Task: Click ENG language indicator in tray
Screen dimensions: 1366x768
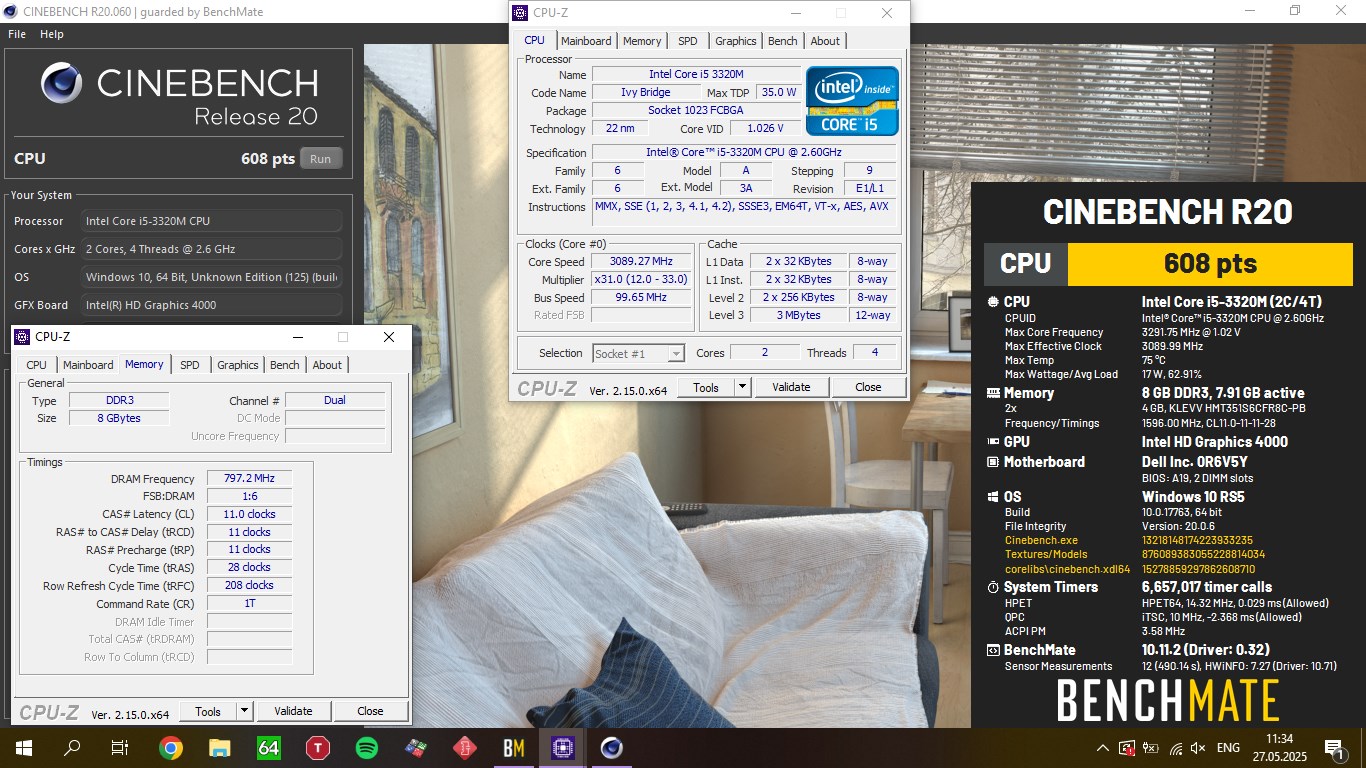Action: point(1228,748)
